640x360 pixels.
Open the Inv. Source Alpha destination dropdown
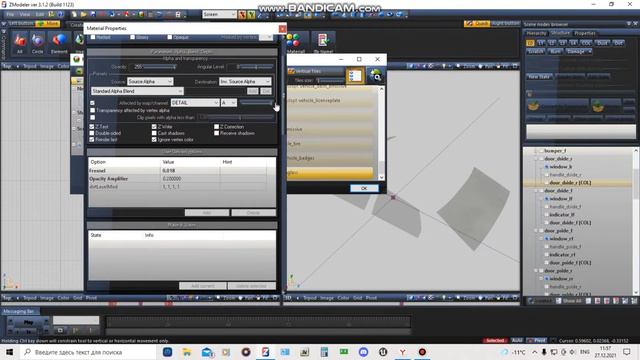pyautogui.click(x=245, y=82)
